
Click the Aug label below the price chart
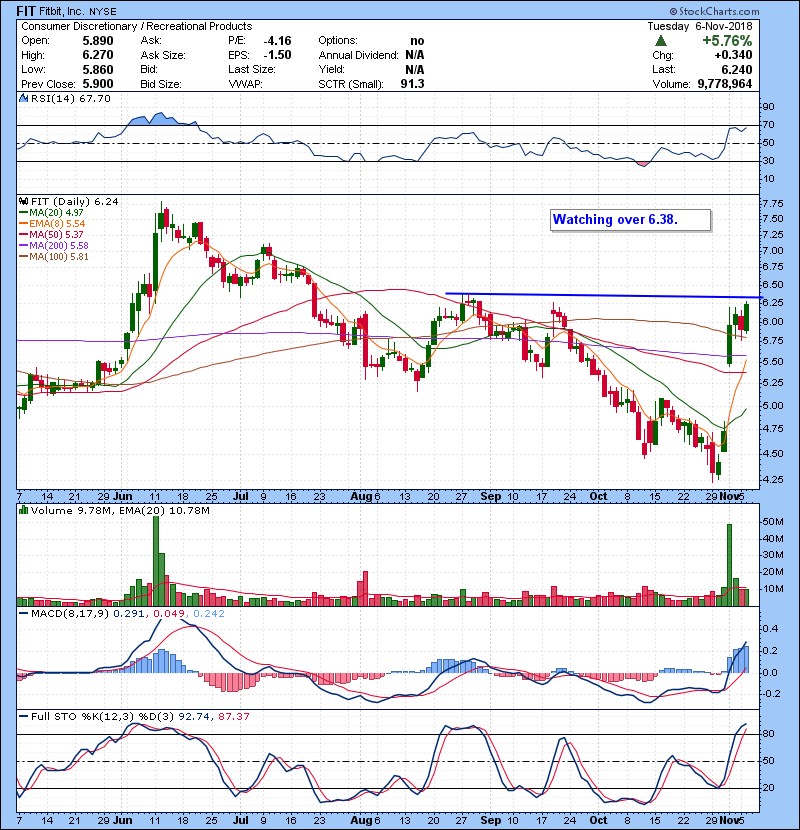[362, 497]
